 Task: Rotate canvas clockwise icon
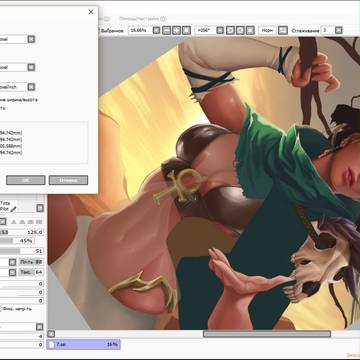pos(240,30)
